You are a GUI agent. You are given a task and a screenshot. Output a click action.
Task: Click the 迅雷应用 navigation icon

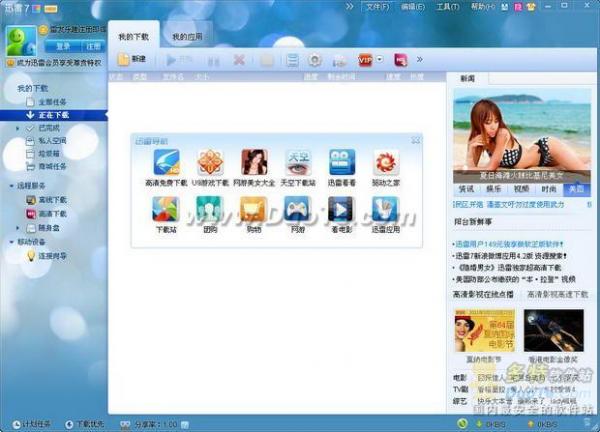pos(386,209)
